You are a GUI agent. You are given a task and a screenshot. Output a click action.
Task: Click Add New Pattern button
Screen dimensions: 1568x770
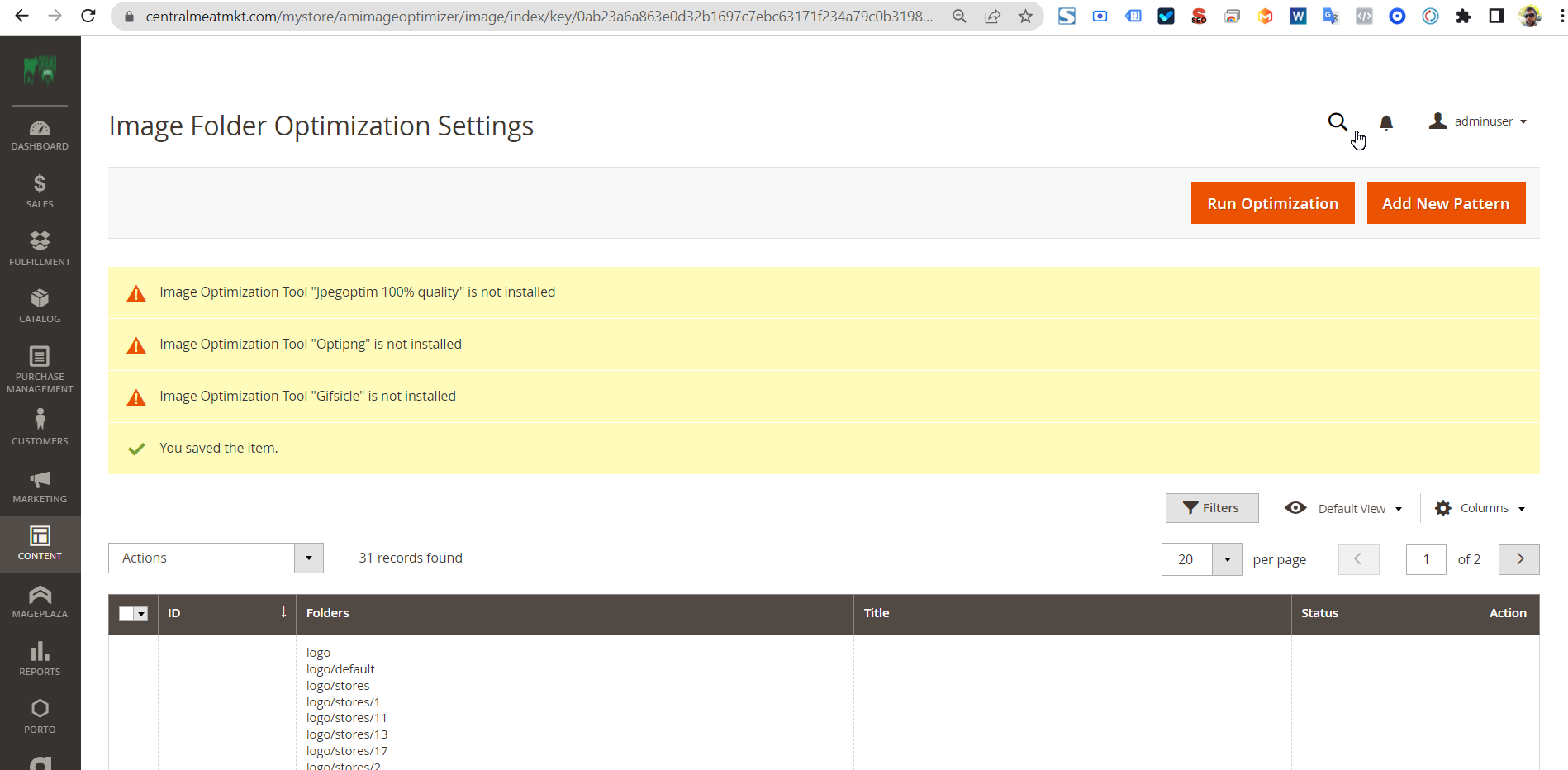pos(1446,203)
